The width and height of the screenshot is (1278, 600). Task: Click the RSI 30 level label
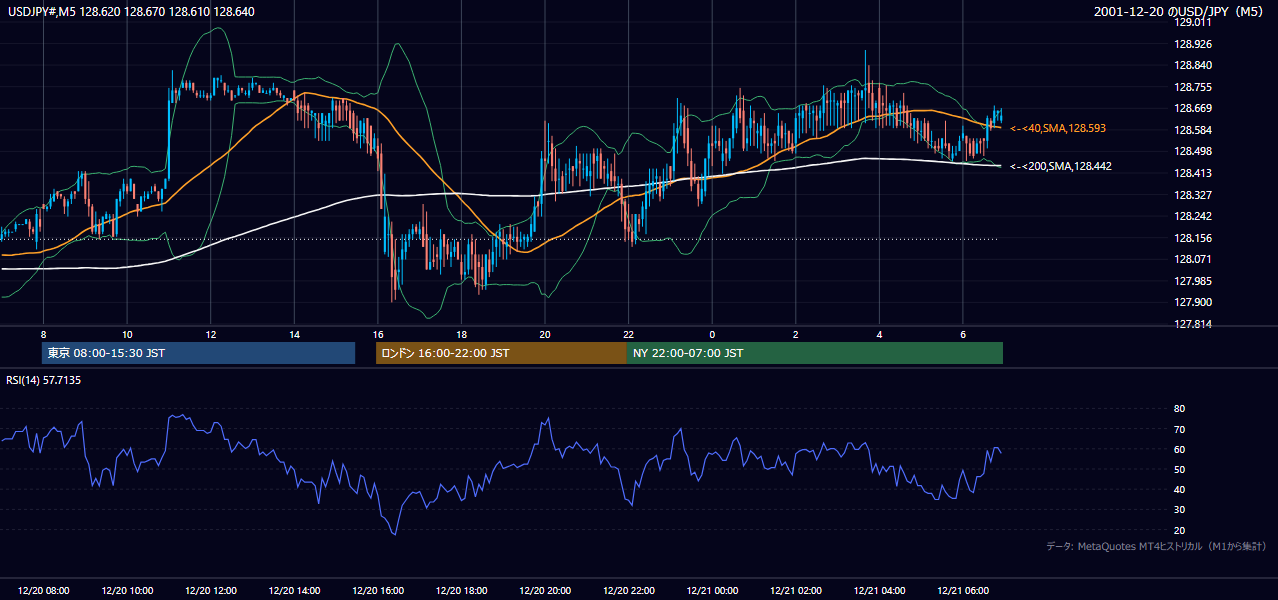point(1179,510)
